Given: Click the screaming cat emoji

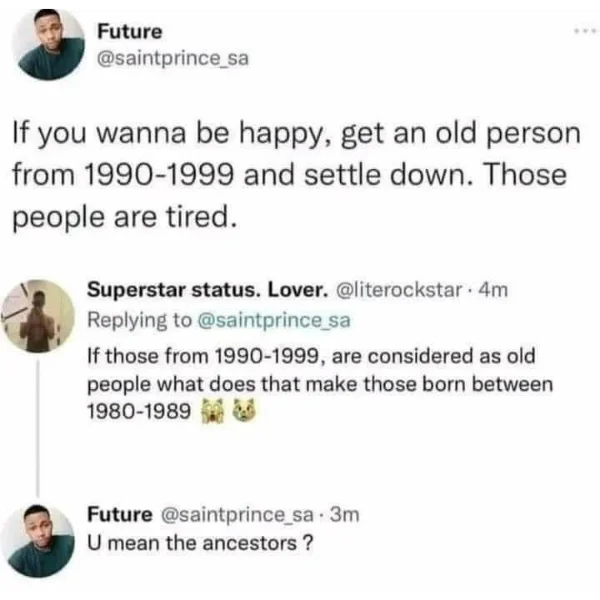Looking at the screenshot, I should click(x=212, y=411).
